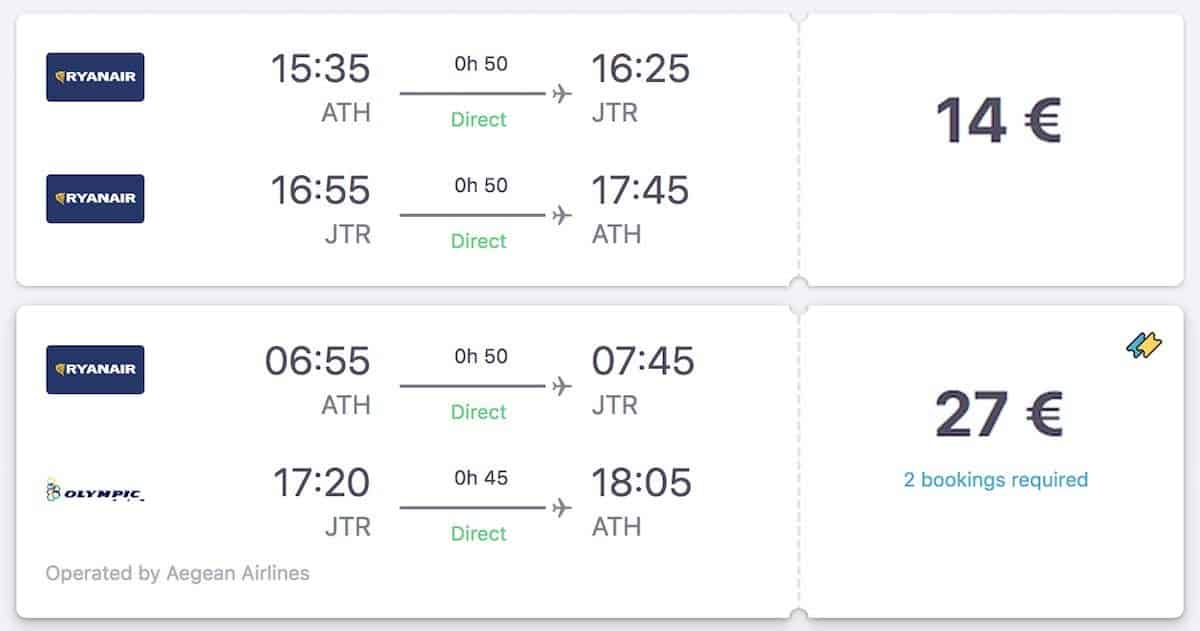Click "Operated by Aegean Airlines" note
1200x631 pixels.
(178, 574)
